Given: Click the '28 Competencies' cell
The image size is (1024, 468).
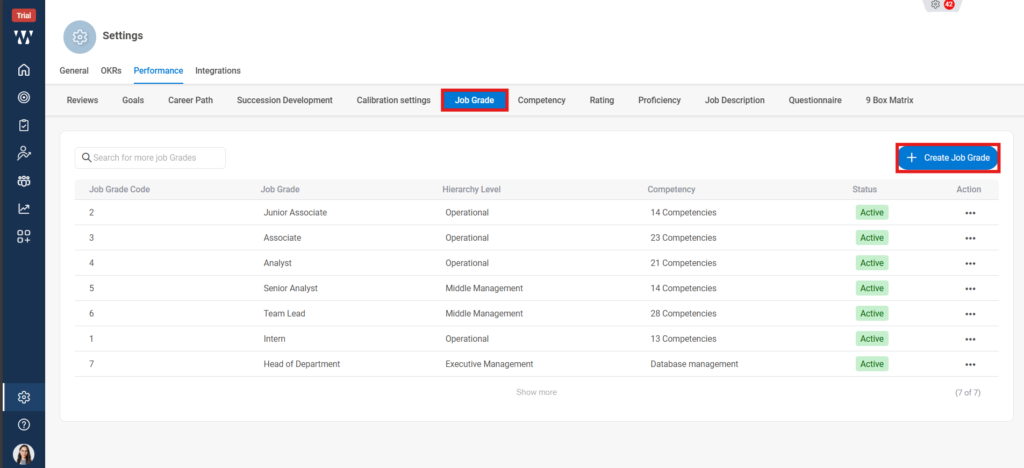Looking at the screenshot, I should [683, 314].
